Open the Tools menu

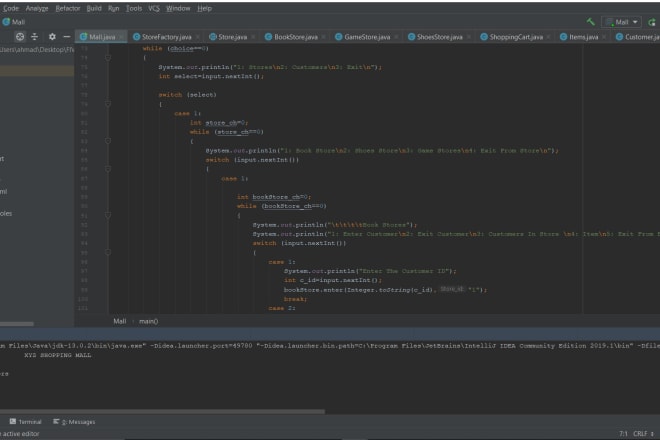(134, 8)
